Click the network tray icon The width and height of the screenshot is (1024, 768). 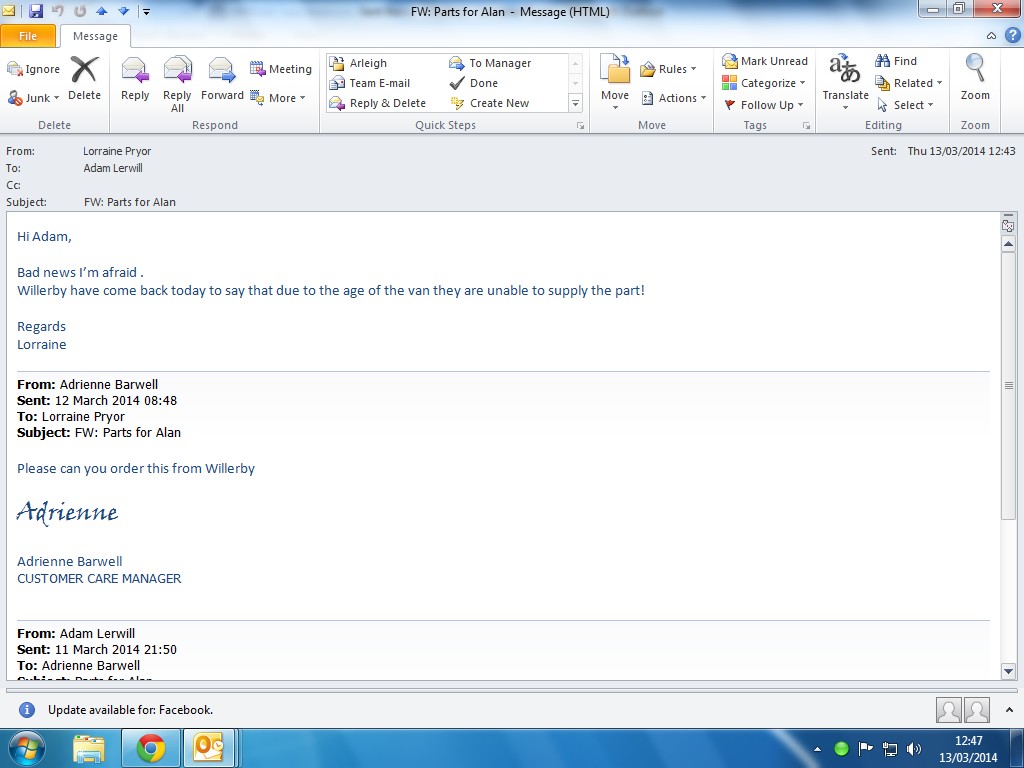(889, 748)
